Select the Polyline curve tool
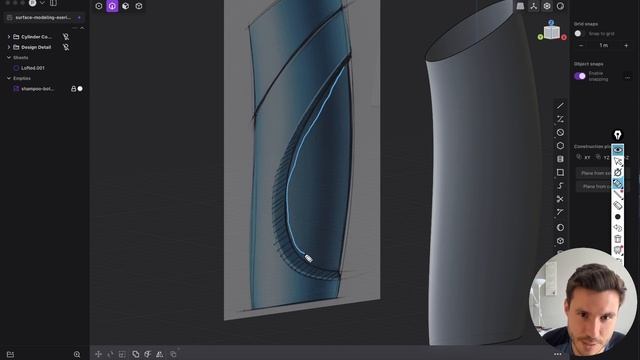 (560, 119)
